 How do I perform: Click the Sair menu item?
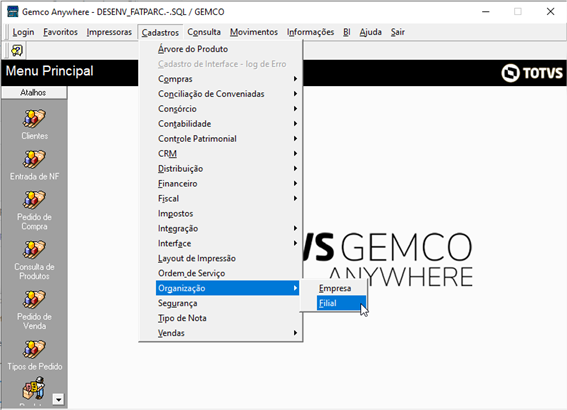point(397,32)
